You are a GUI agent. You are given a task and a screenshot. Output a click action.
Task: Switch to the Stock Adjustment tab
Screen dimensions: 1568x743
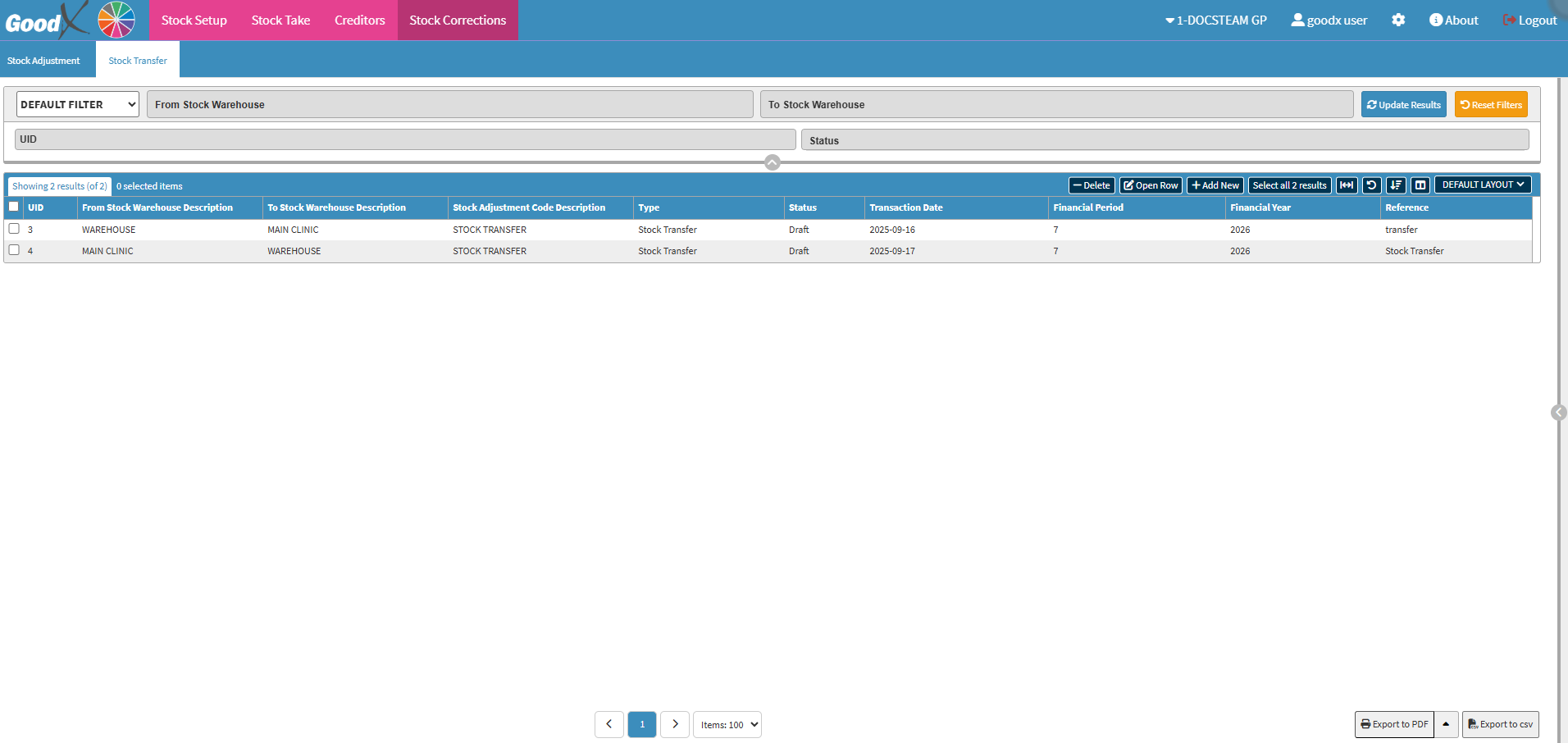43,61
